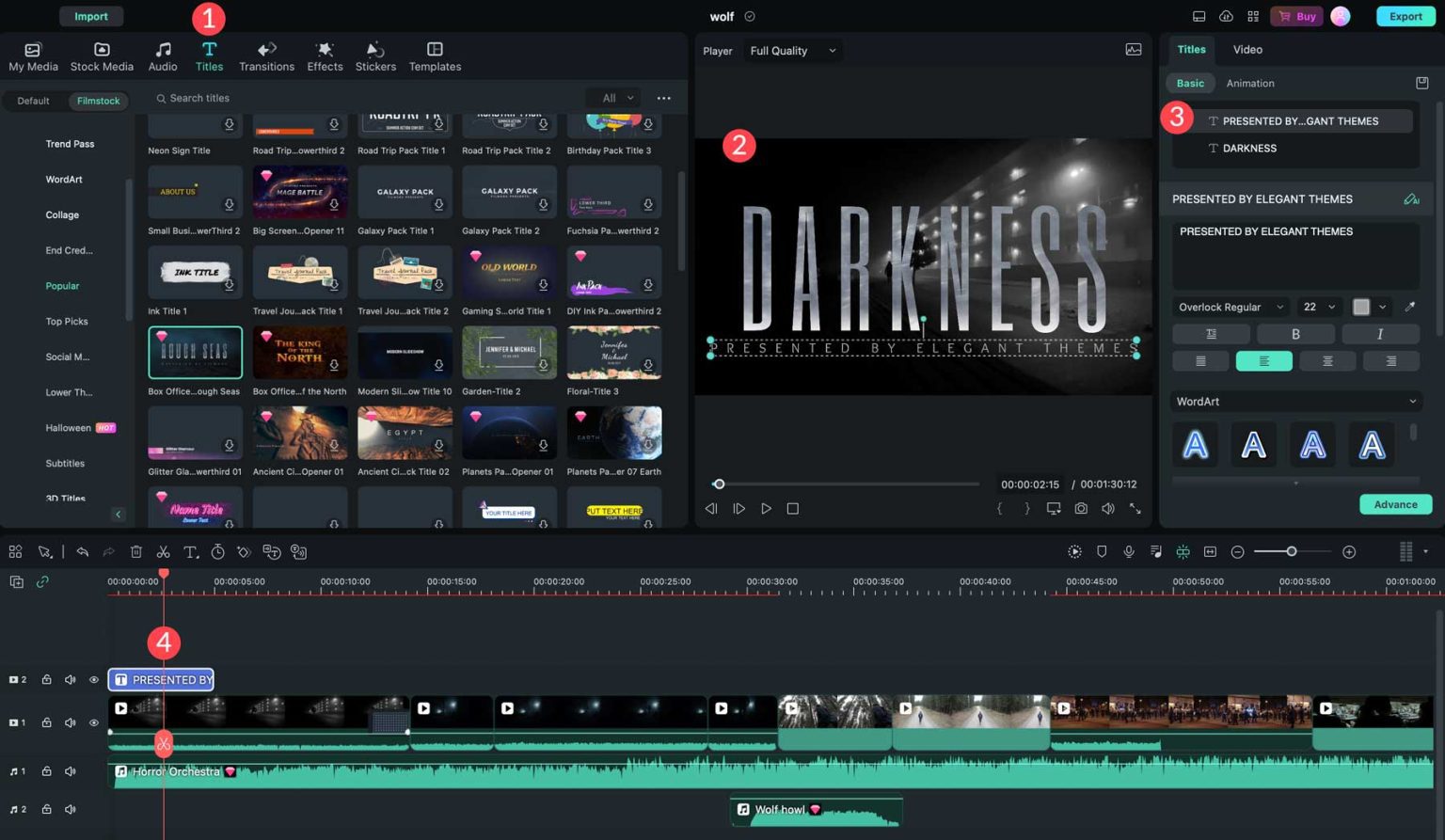Switch to the Transitions tab

tap(266, 55)
